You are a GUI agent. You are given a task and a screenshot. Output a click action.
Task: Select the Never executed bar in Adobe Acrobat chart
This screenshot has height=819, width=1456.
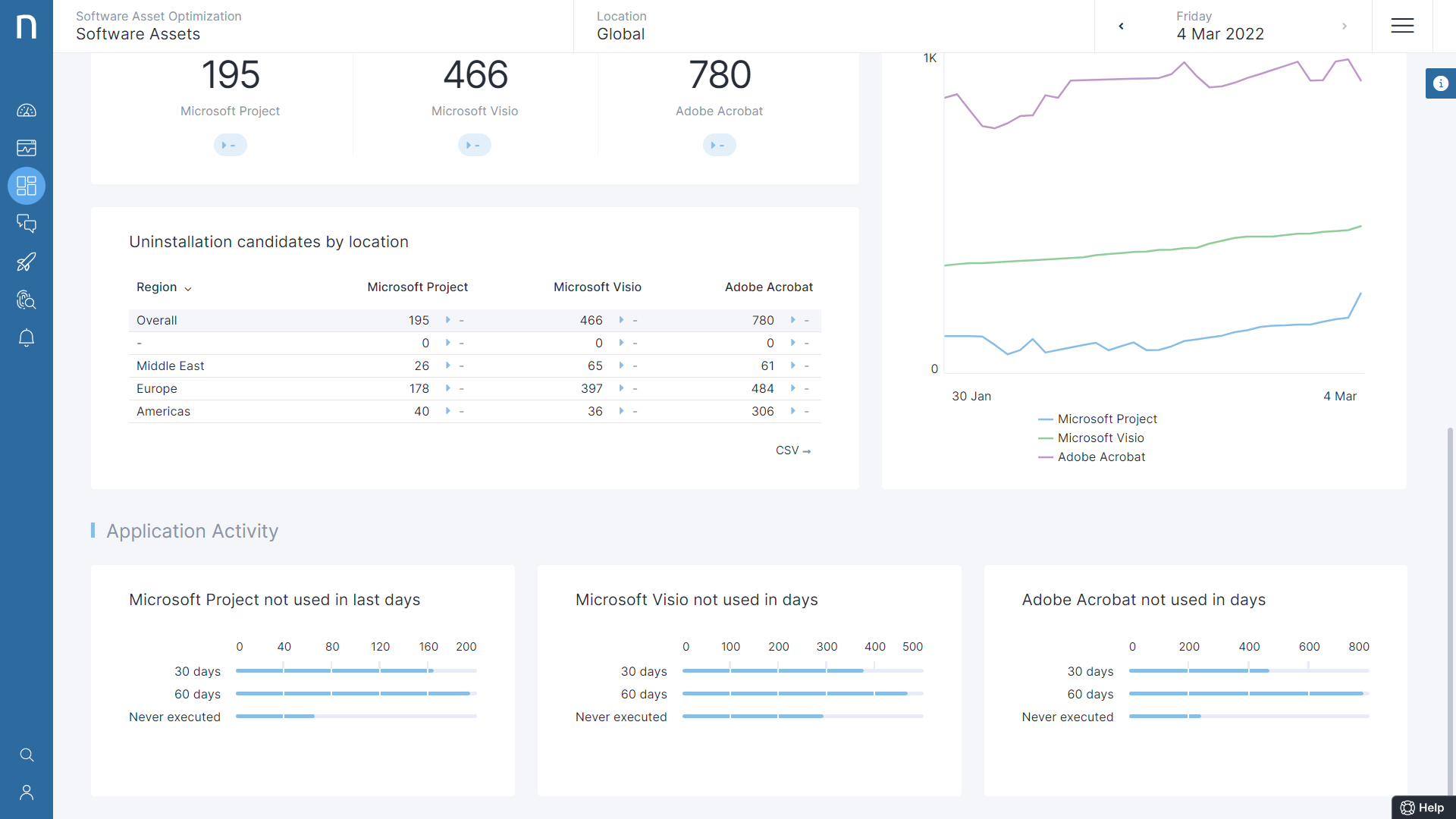click(1164, 716)
